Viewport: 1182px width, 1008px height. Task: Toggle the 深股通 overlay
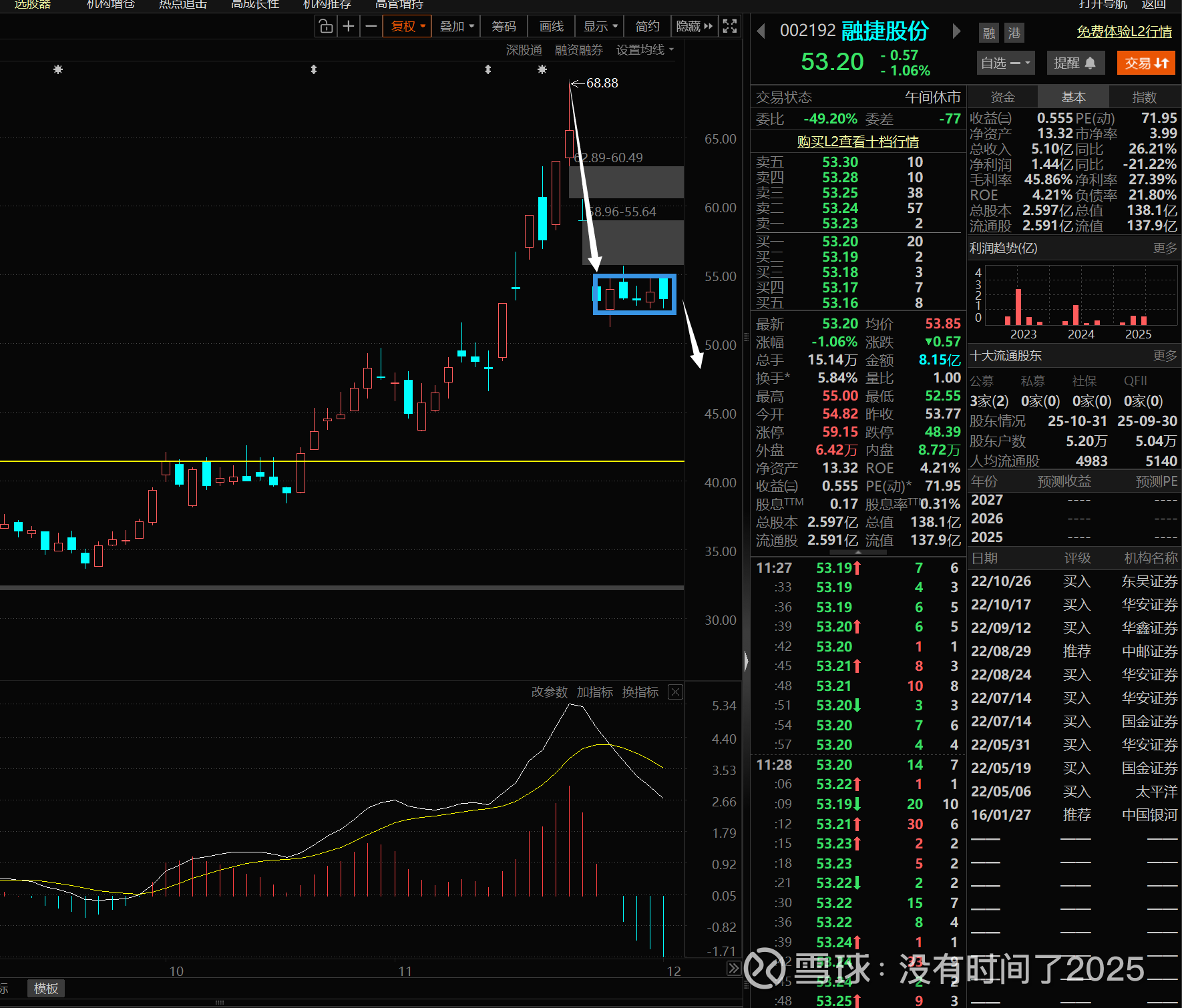(x=524, y=50)
